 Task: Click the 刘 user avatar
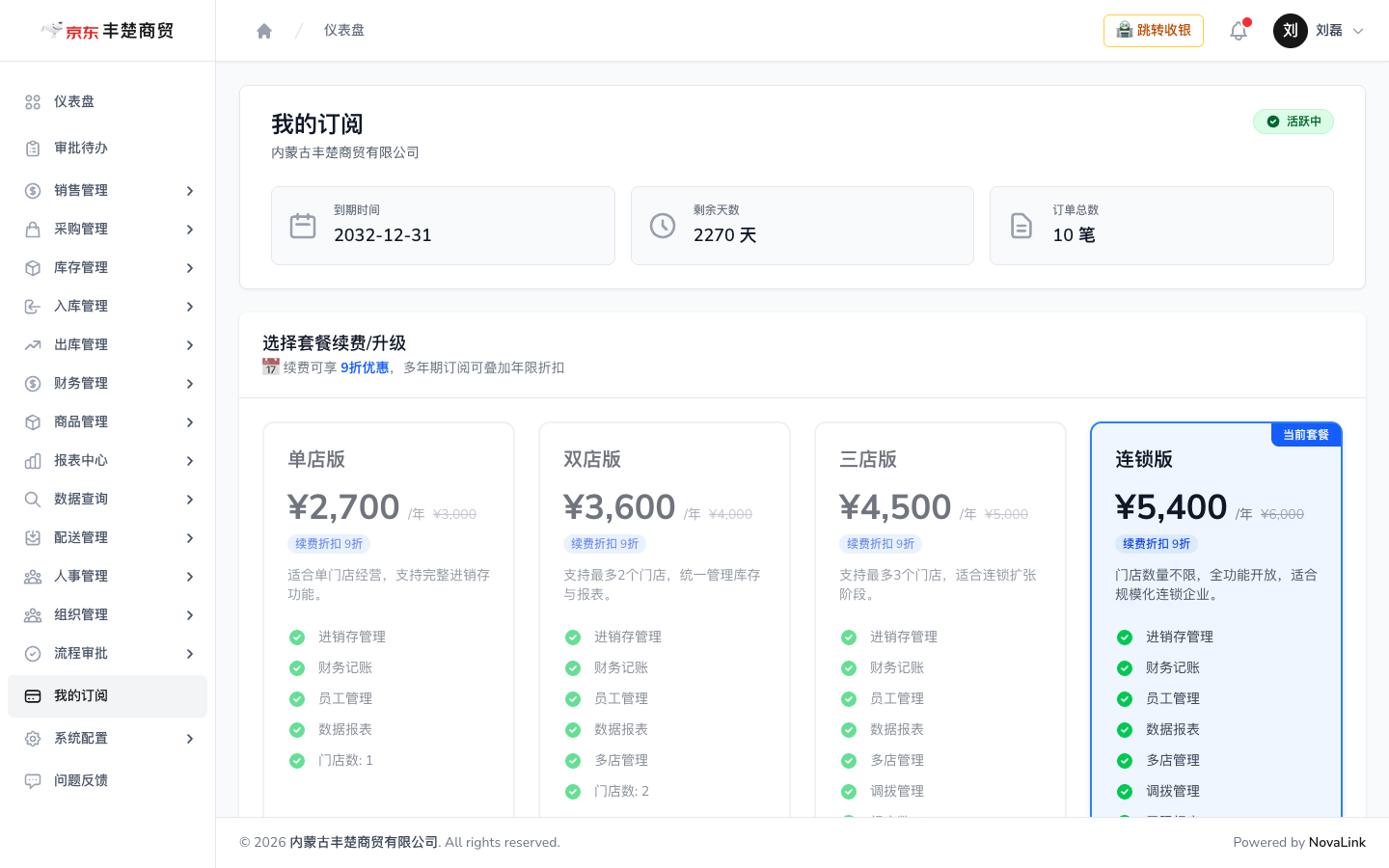pos(1291,31)
